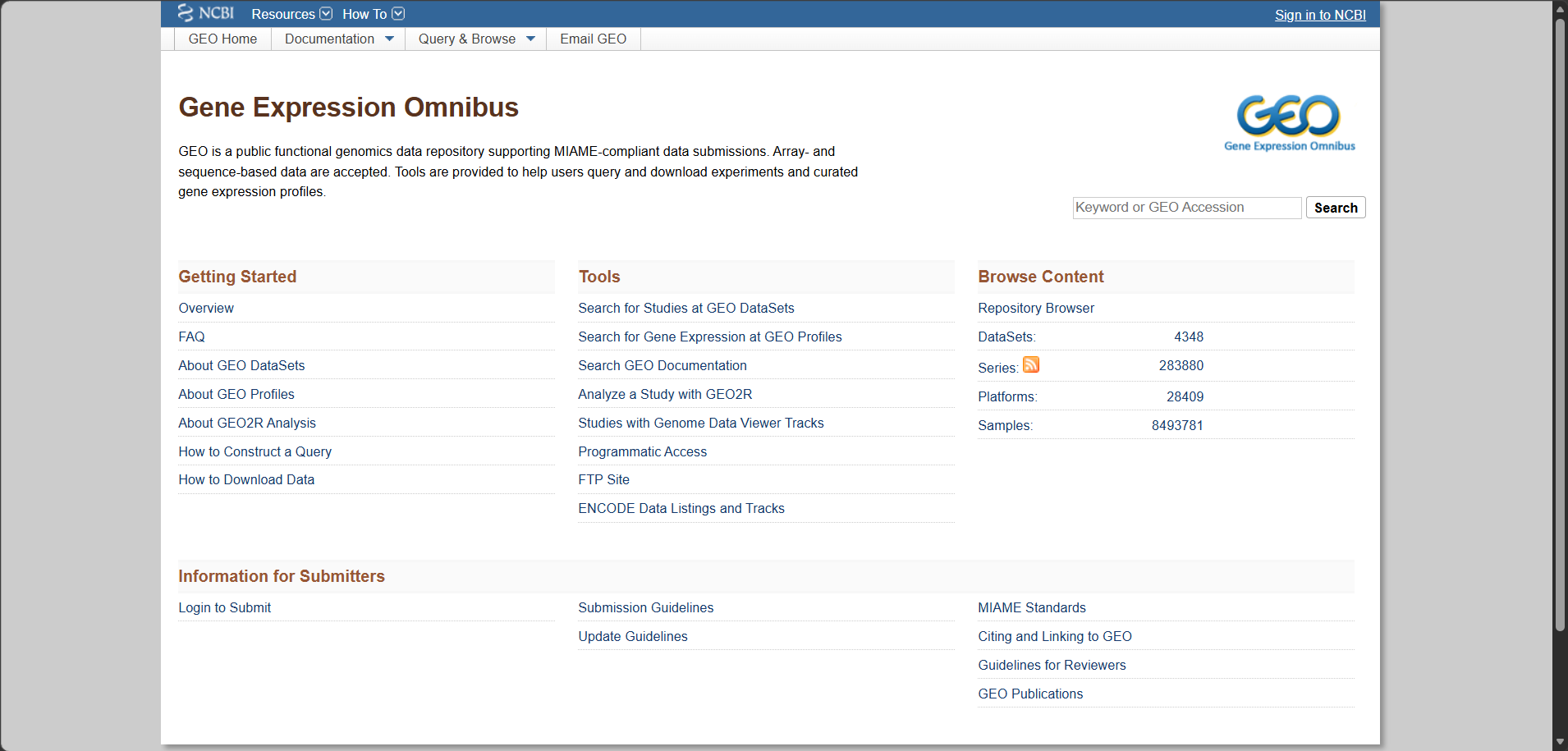Open About GEO2R Analysis
The width and height of the screenshot is (1568, 751).
(x=247, y=423)
